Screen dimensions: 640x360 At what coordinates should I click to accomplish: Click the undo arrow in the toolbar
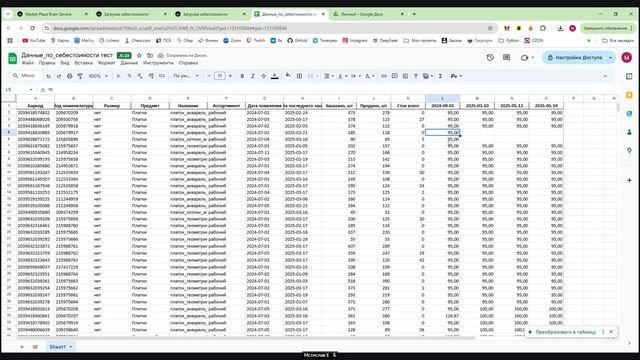click(x=49, y=76)
